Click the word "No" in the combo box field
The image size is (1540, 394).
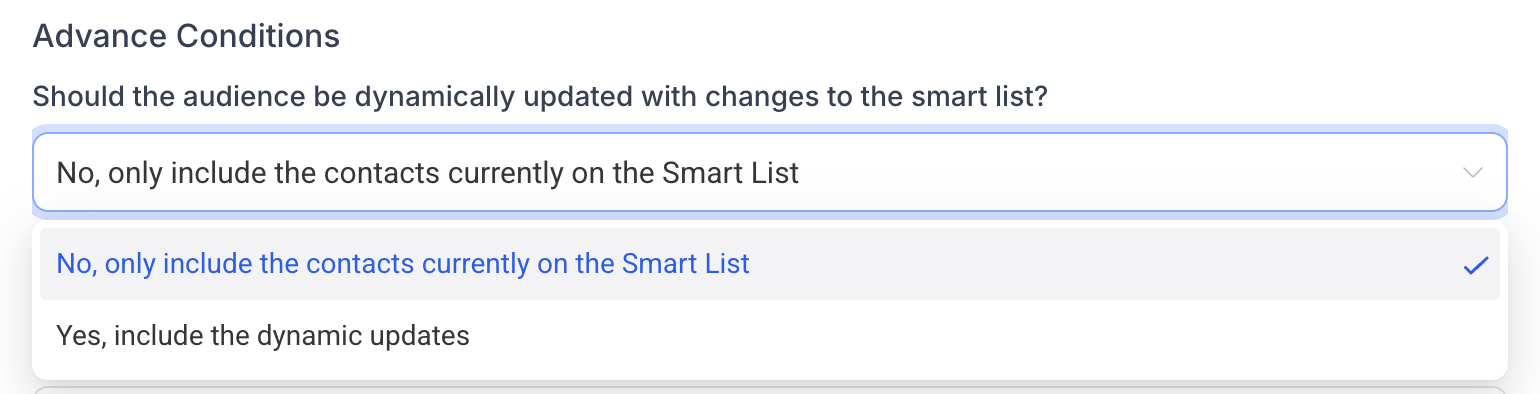point(75,173)
